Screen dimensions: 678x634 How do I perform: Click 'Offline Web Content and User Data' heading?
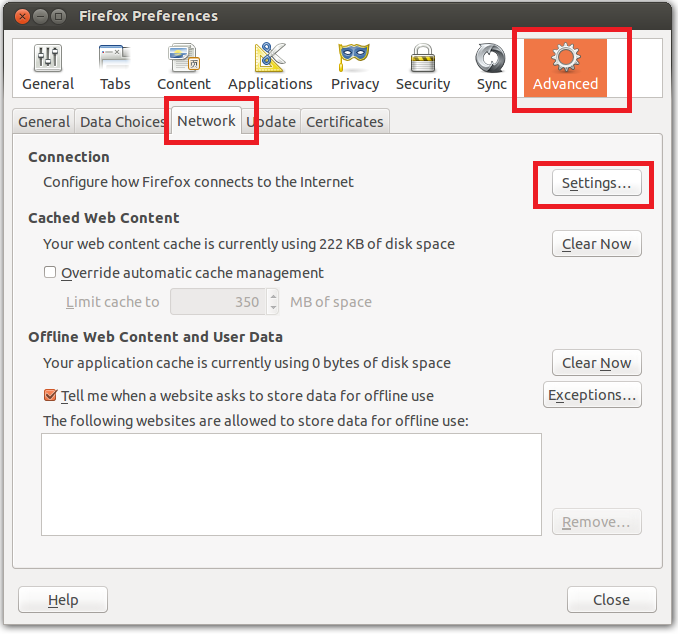pos(156,337)
